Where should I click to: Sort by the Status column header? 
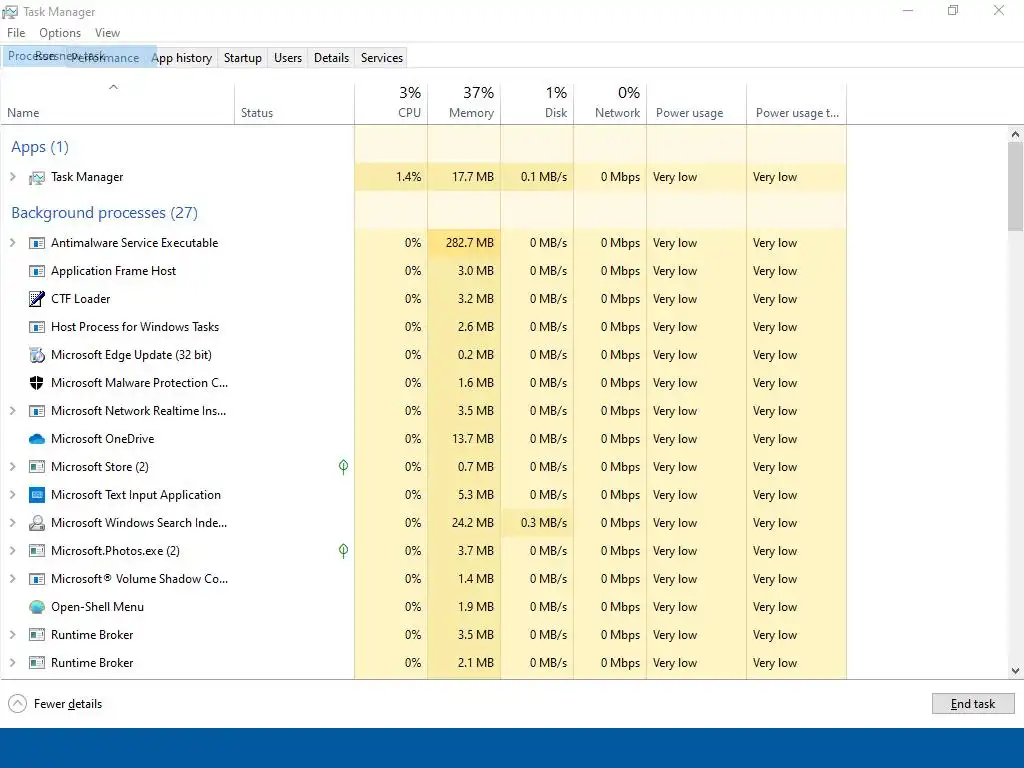point(294,104)
